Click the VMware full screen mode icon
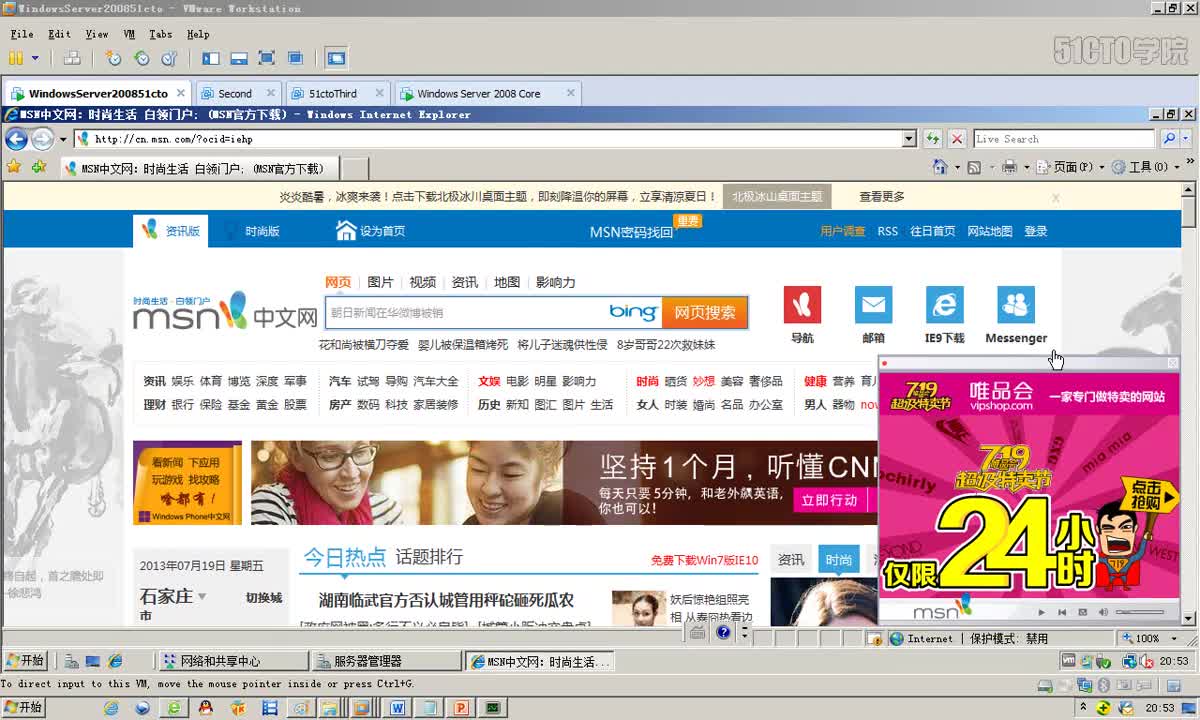The height and width of the screenshot is (720, 1200). tap(267, 58)
